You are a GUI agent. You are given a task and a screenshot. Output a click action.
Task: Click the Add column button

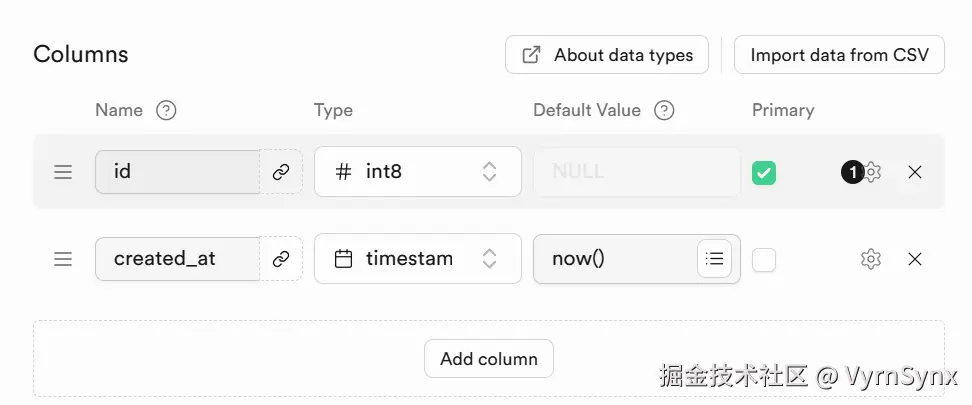click(489, 358)
